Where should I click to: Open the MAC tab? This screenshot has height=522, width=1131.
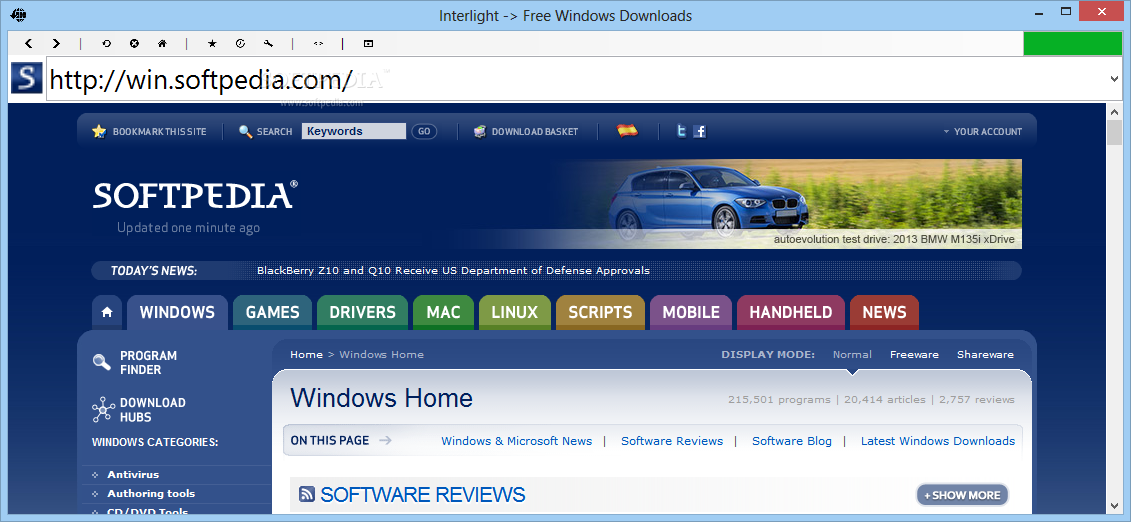pyautogui.click(x=444, y=312)
